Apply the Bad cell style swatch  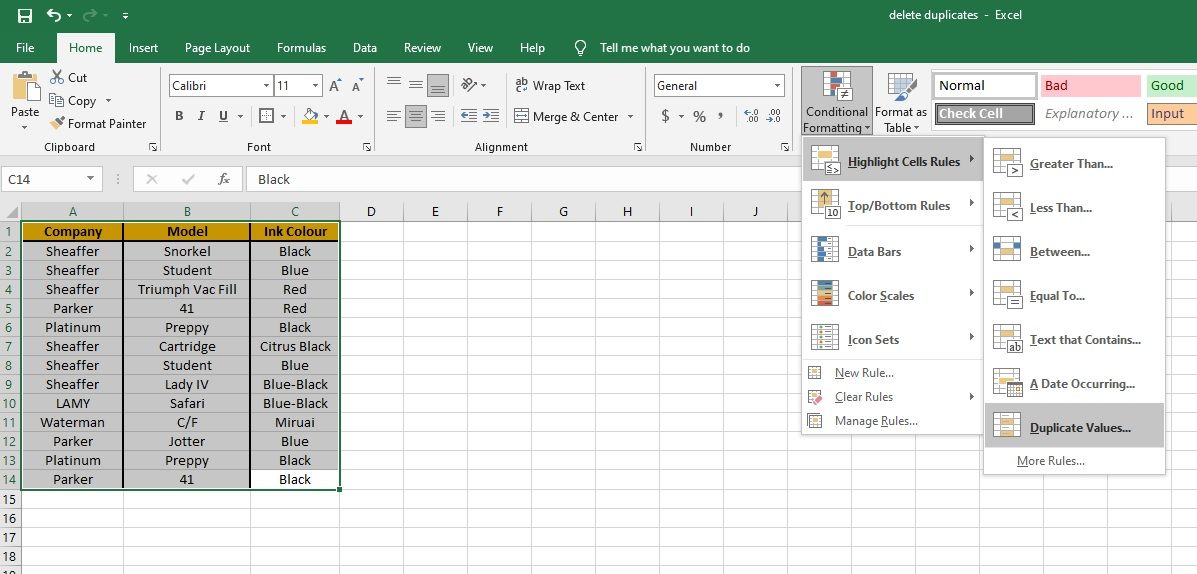coord(1090,86)
